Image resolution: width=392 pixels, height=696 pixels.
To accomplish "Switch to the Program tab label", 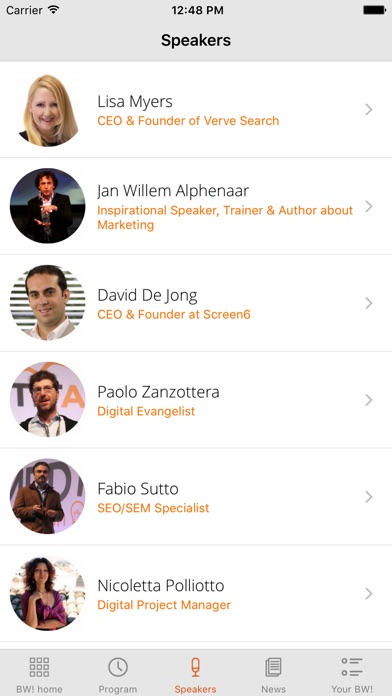I will click(x=118, y=689).
